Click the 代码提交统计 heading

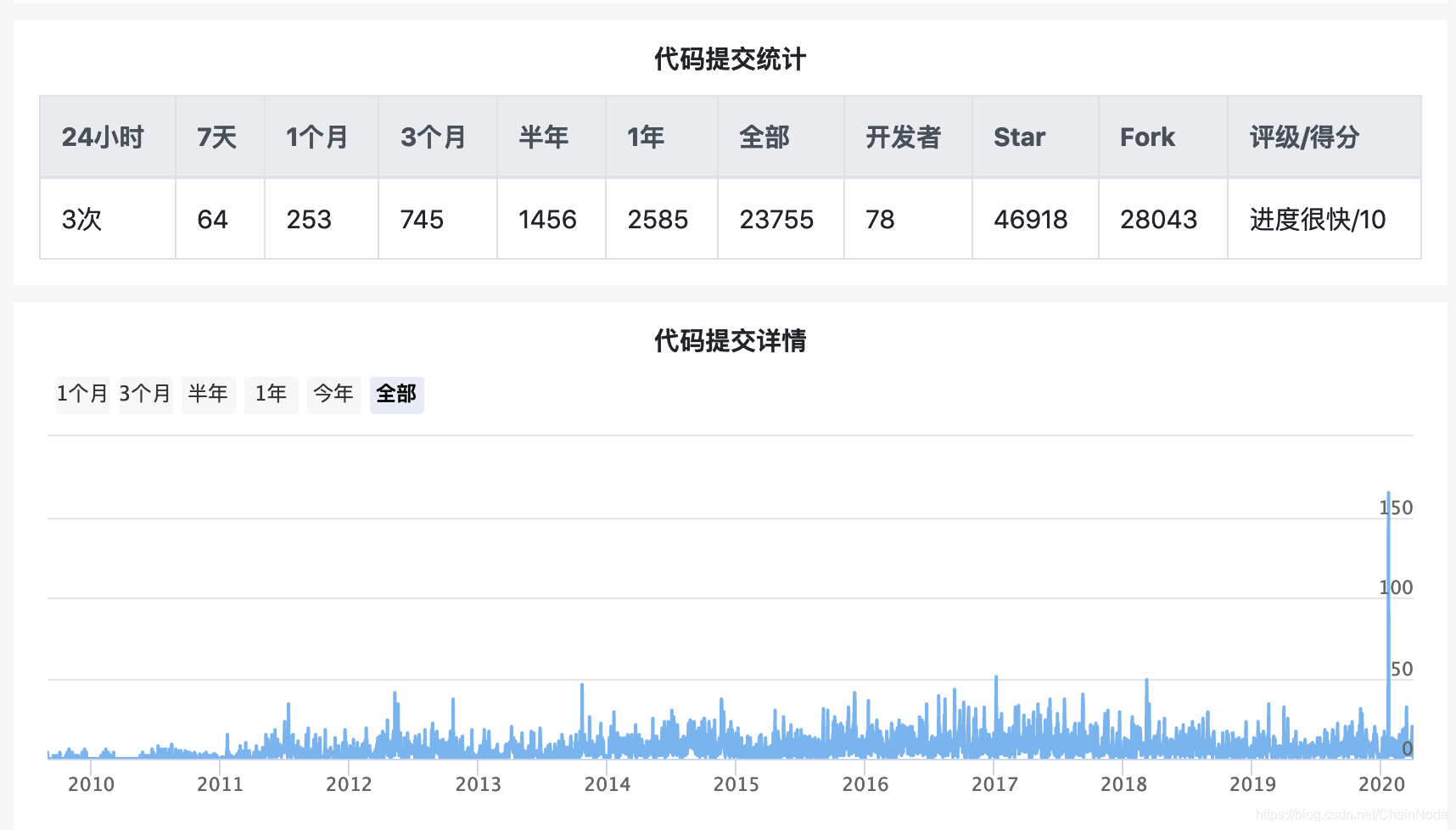coord(731,59)
